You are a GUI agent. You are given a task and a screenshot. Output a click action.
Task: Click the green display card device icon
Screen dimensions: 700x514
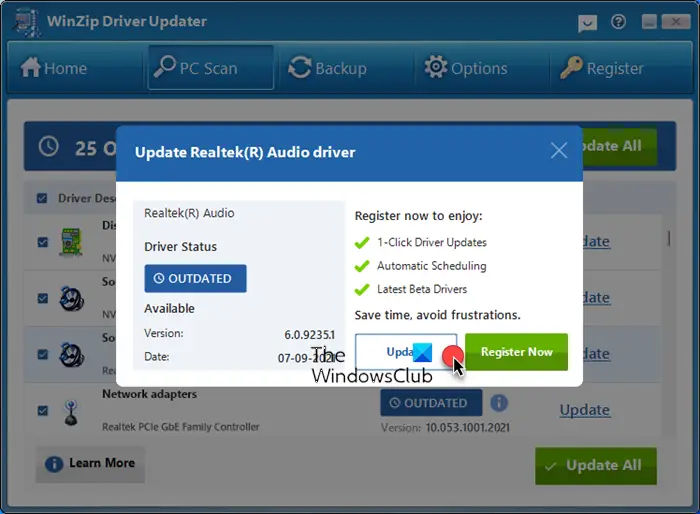coord(71,242)
